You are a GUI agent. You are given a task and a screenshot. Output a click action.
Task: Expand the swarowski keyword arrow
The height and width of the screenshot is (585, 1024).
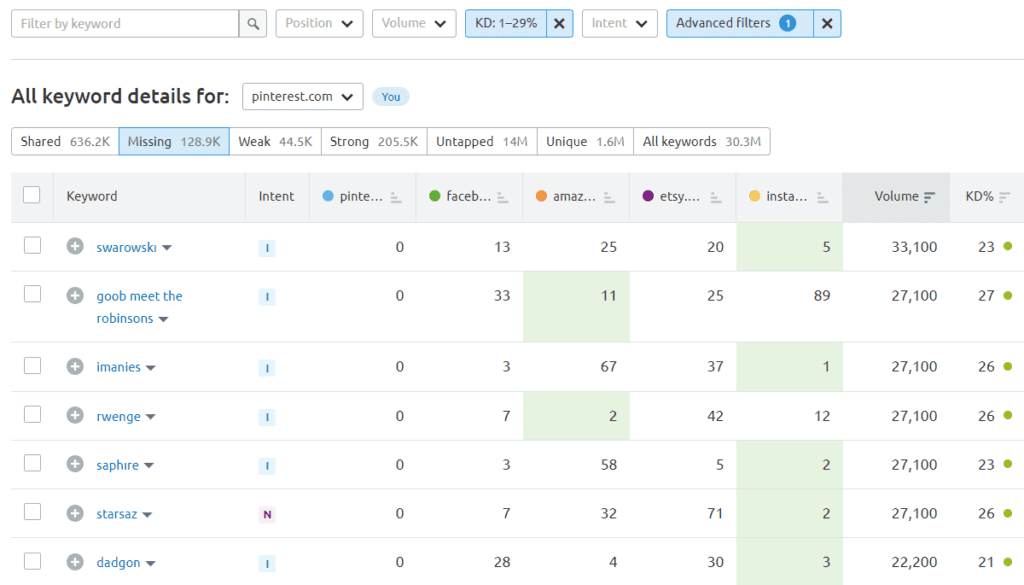[167, 248]
